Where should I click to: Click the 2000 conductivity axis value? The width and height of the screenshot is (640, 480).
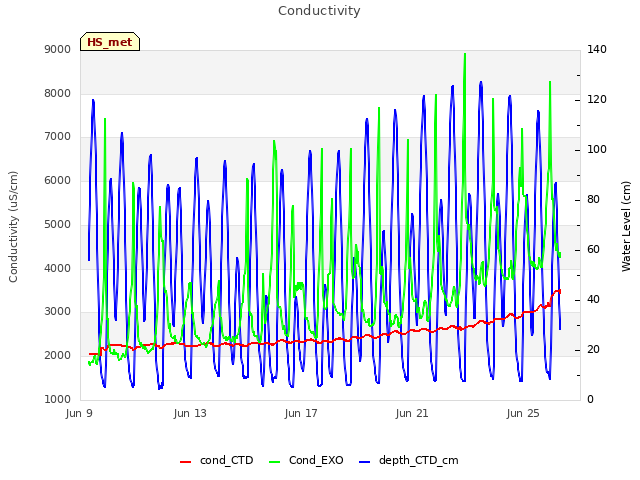point(58,356)
